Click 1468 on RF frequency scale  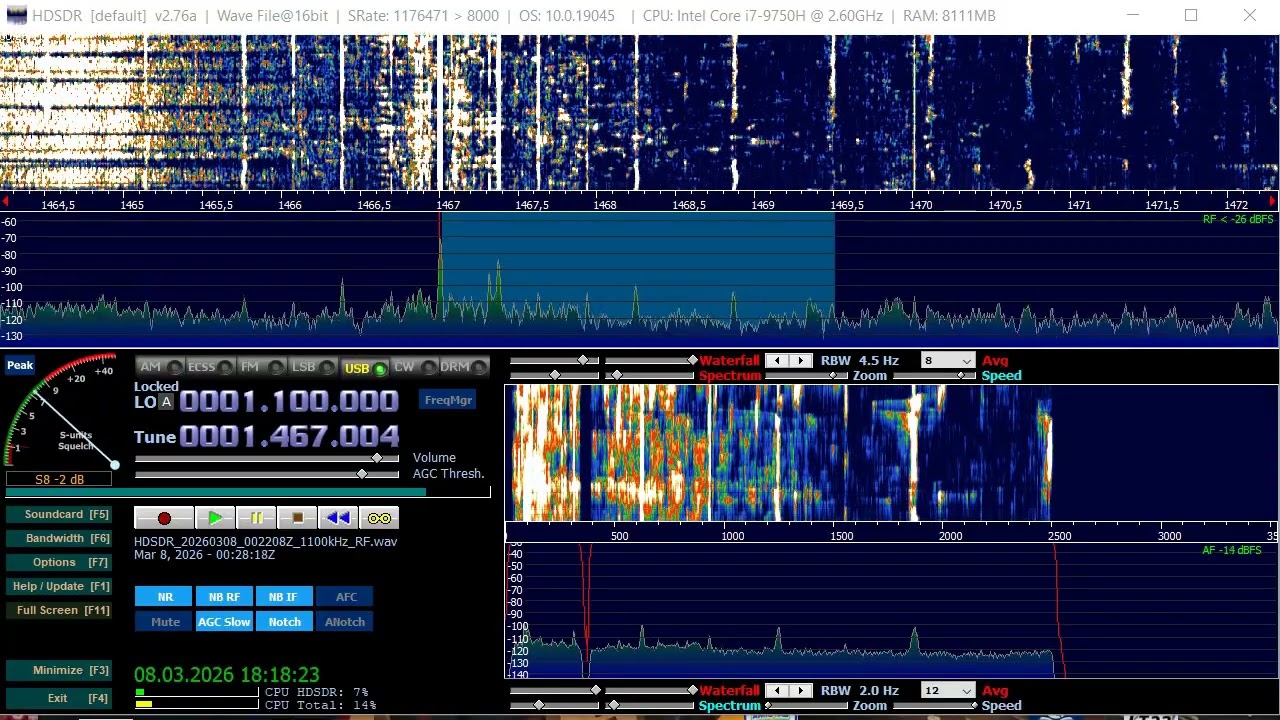(605, 205)
